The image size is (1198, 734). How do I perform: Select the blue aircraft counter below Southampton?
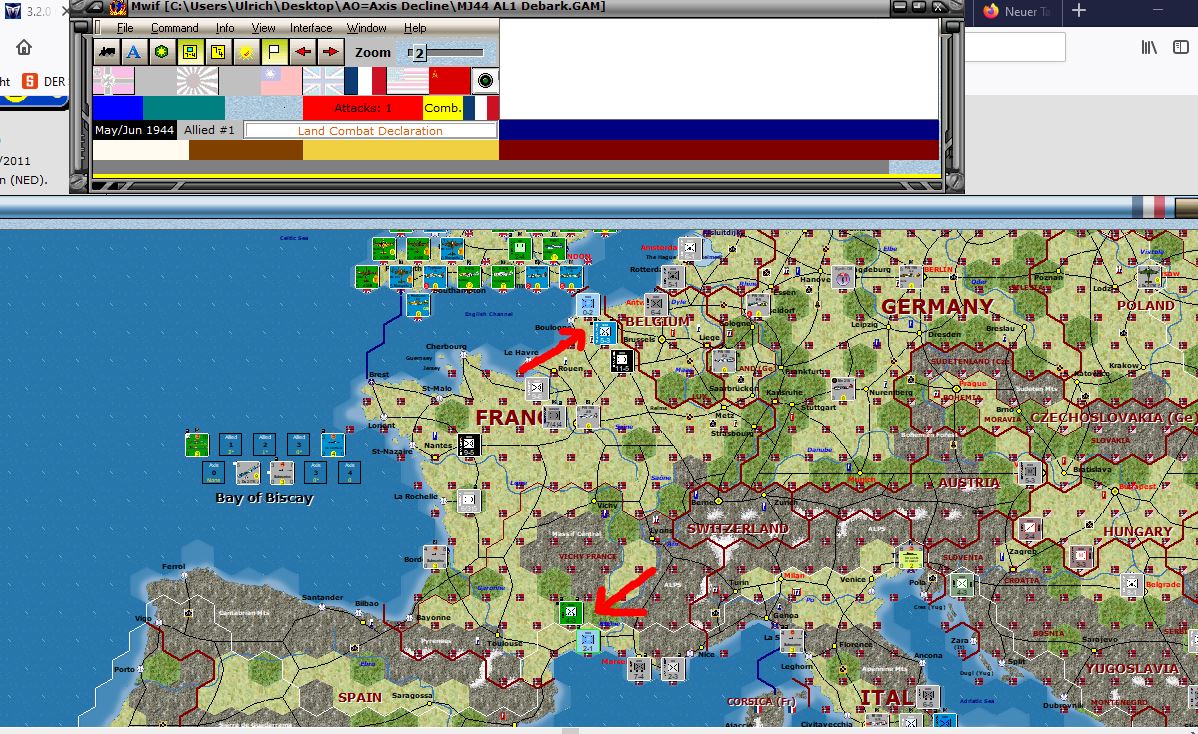click(x=417, y=305)
